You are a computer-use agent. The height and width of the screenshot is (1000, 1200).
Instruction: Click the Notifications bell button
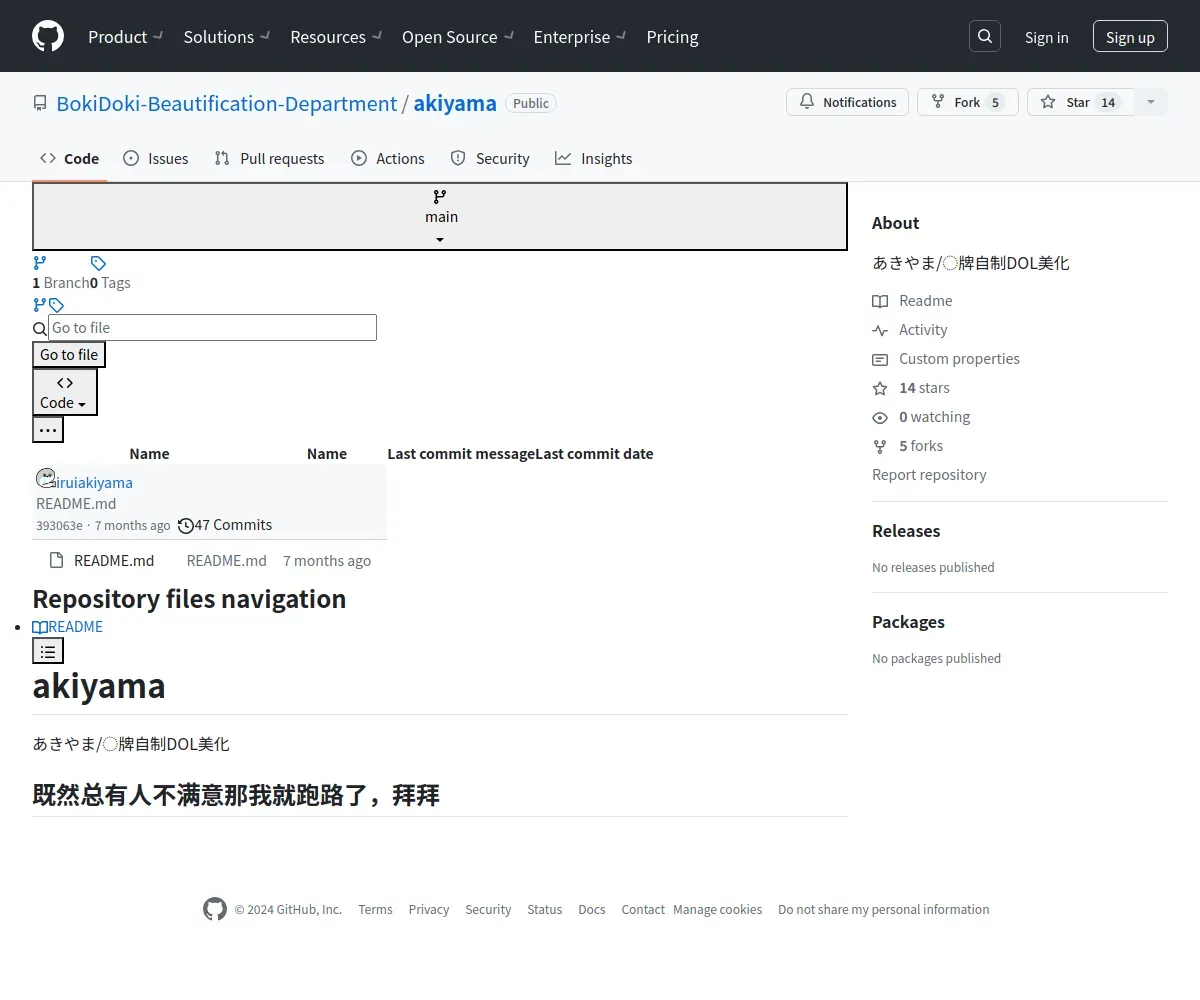click(x=848, y=102)
